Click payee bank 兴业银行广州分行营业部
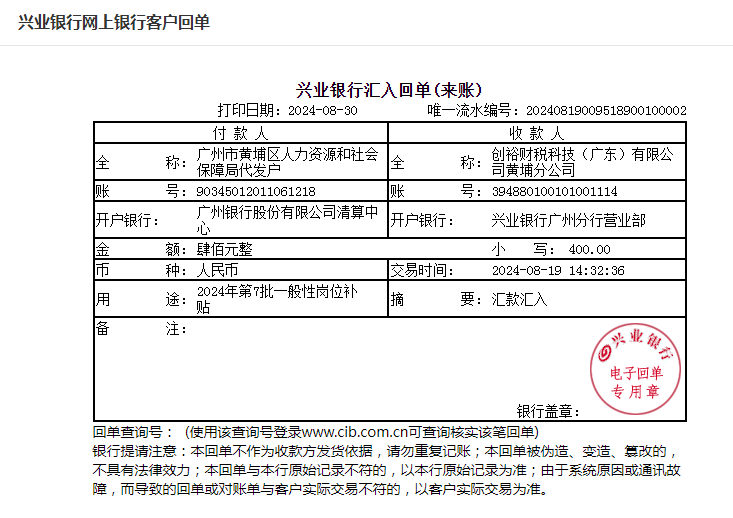 pyautogui.click(x=568, y=220)
